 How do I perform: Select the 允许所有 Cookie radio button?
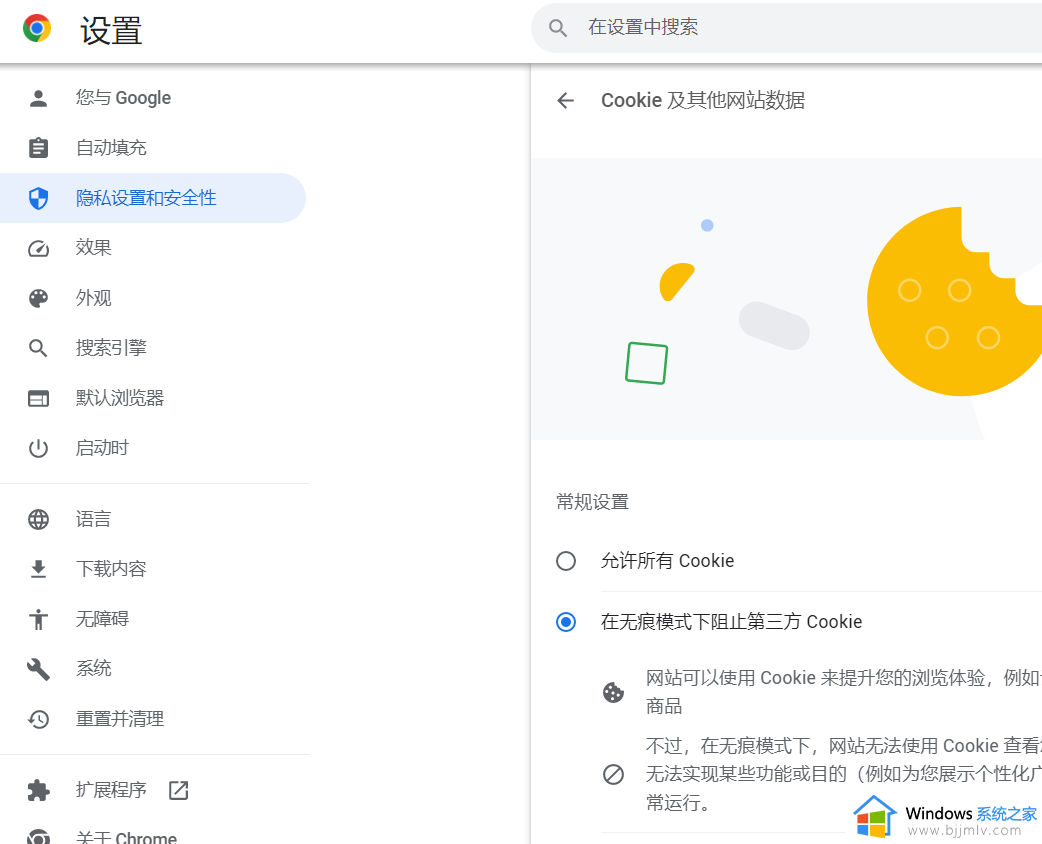[x=566, y=561]
